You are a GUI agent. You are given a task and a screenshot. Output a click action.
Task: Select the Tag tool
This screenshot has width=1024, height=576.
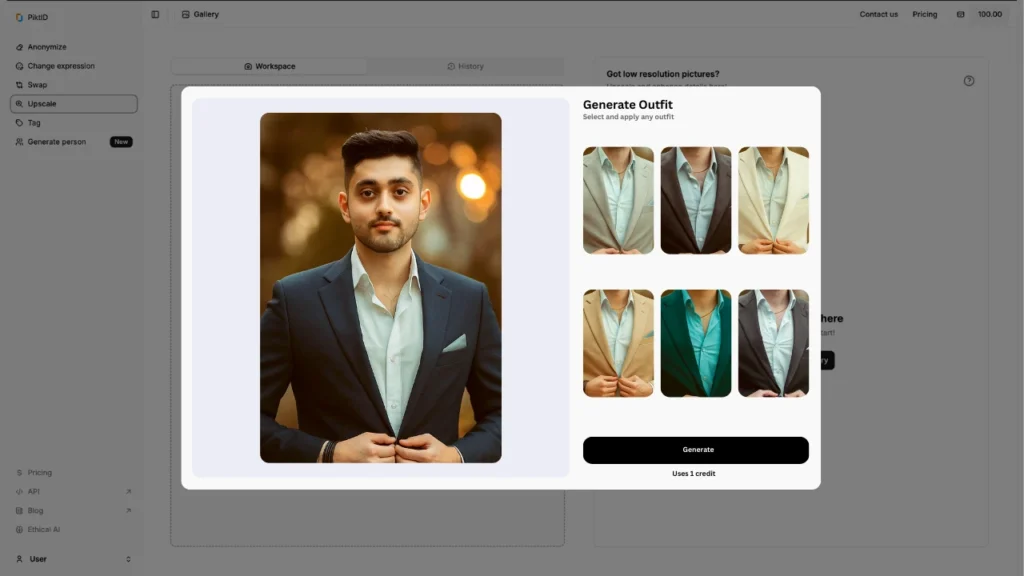click(34, 122)
